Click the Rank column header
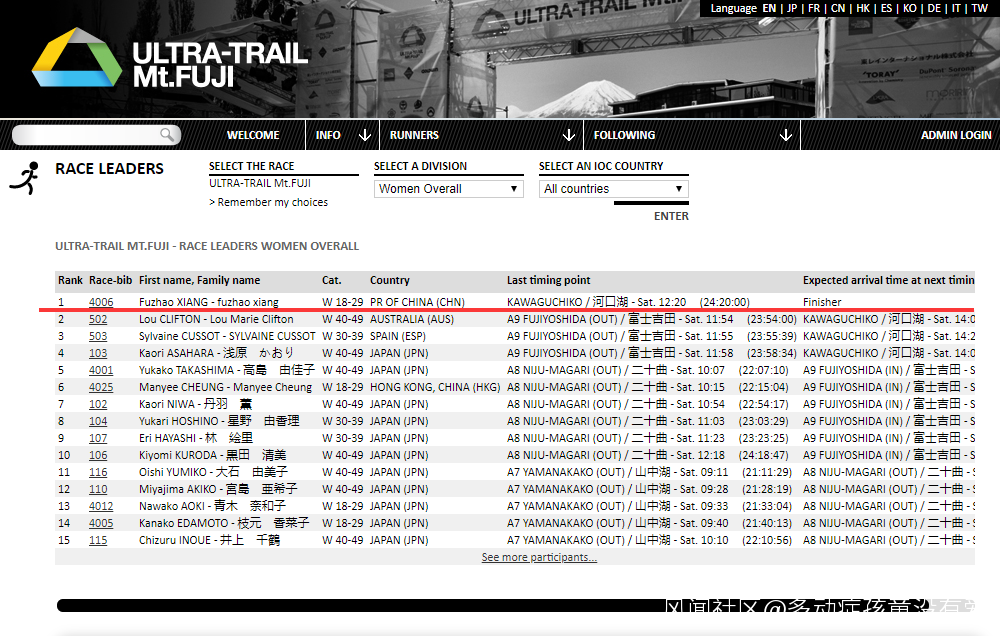The width and height of the screenshot is (1000, 636). [70, 280]
